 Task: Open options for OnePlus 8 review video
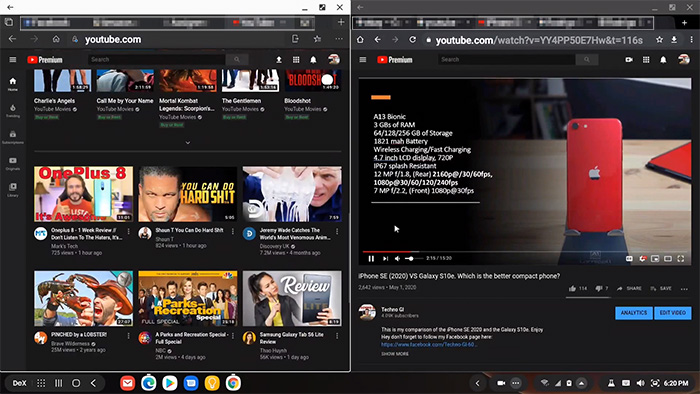coord(129,231)
